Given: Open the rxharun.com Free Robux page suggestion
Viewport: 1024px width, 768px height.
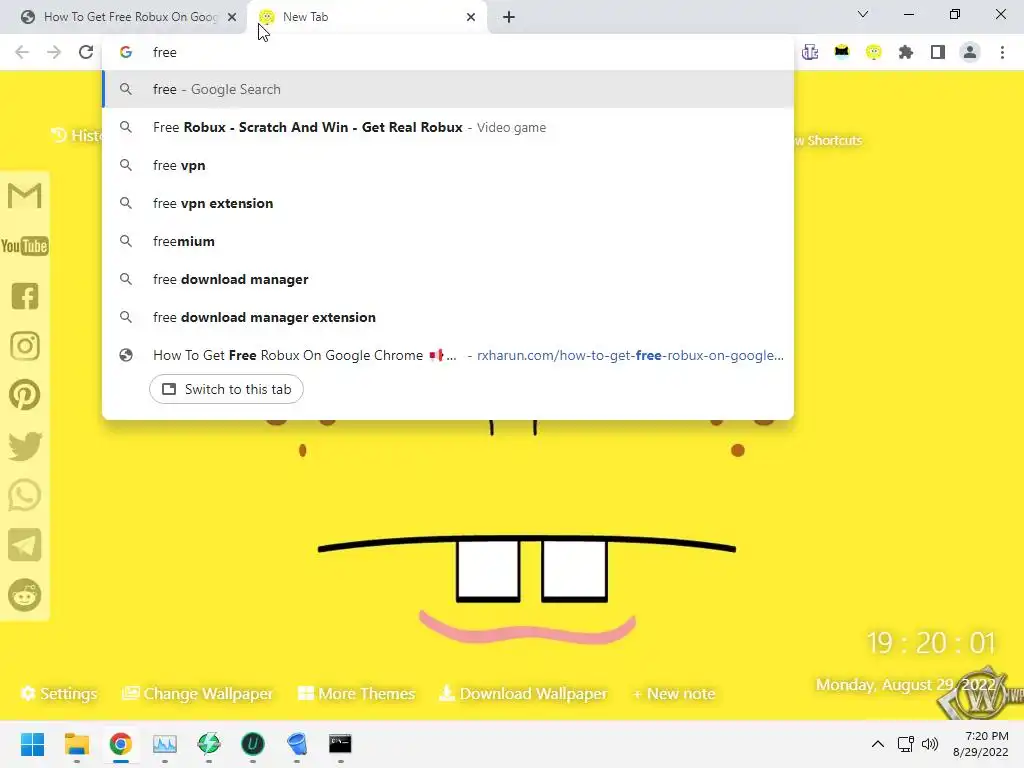Looking at the screenshot, I should click(x=448, y=355).
